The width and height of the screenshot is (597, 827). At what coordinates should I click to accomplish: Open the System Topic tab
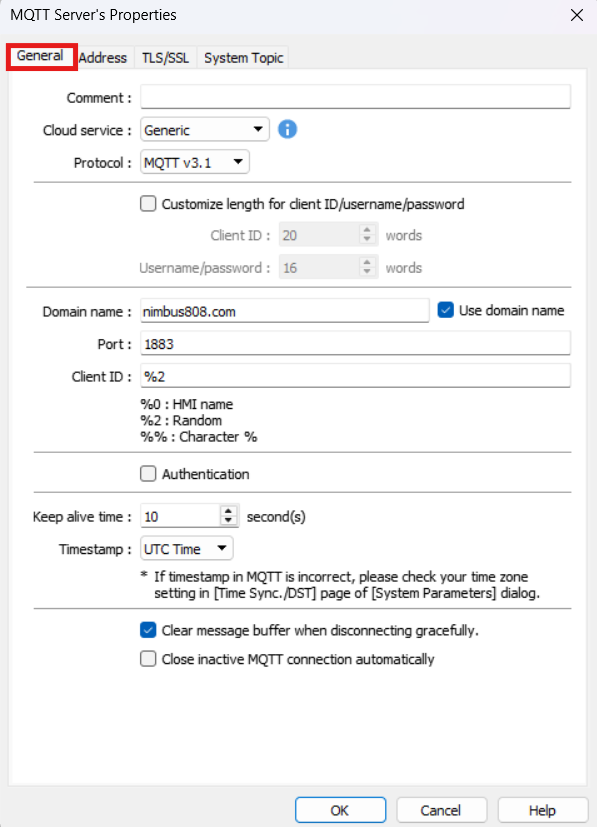(x=242, y=57)
